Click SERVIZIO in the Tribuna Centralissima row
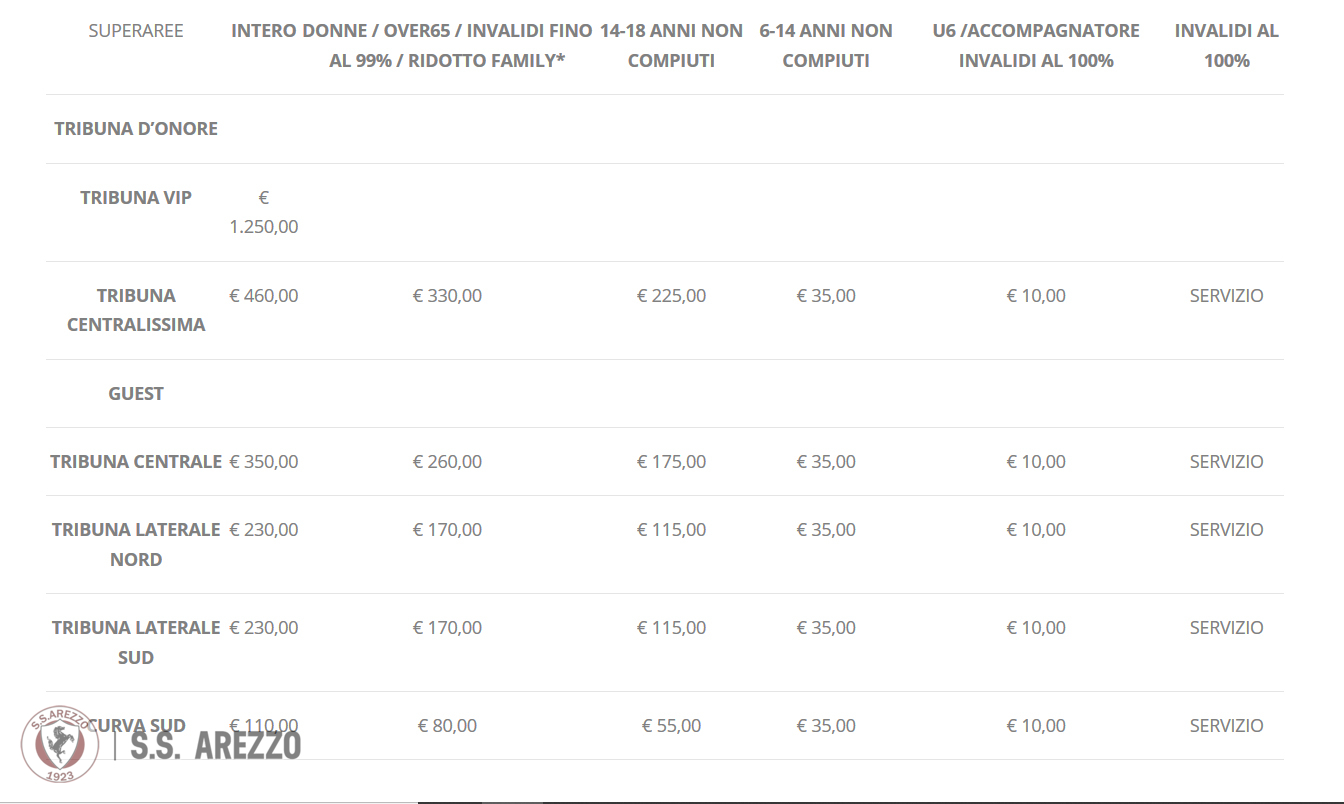Viewport: 1344px width, 804px height. tap(1227, 296)
